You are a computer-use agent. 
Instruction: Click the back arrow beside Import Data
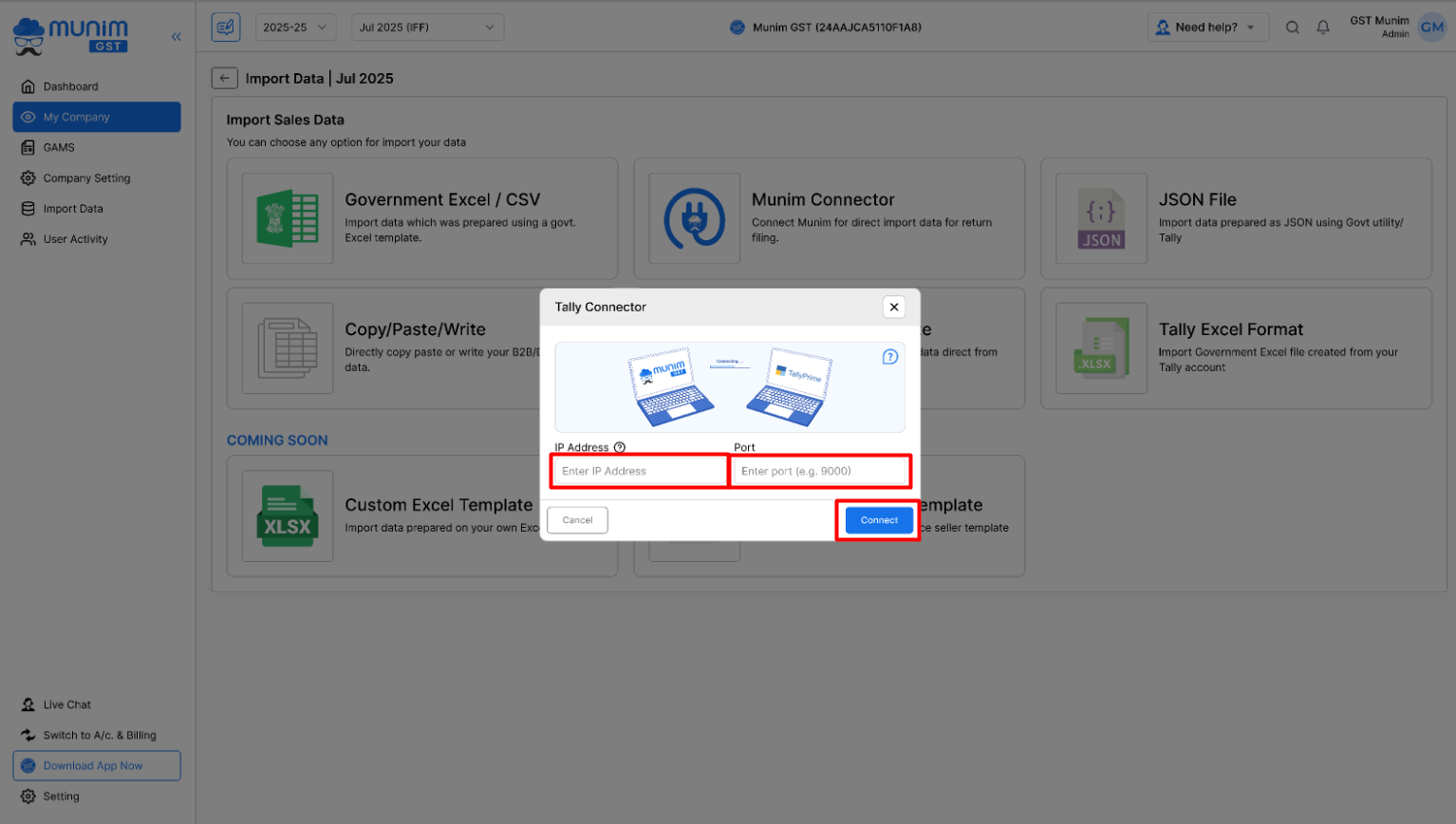coord(224,79)
